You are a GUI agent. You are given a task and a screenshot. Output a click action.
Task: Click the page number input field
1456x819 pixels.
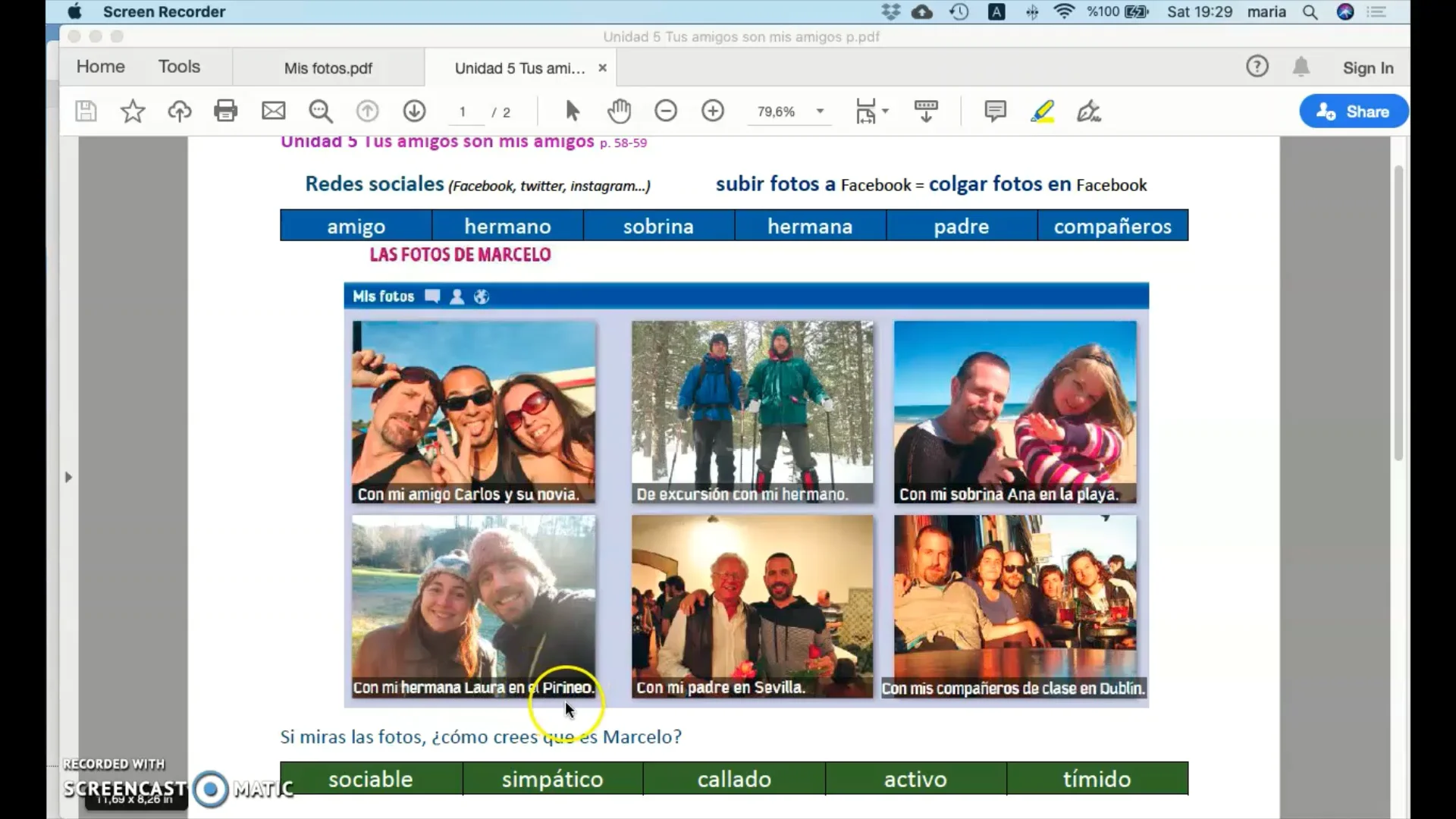[x=463, y=111]
